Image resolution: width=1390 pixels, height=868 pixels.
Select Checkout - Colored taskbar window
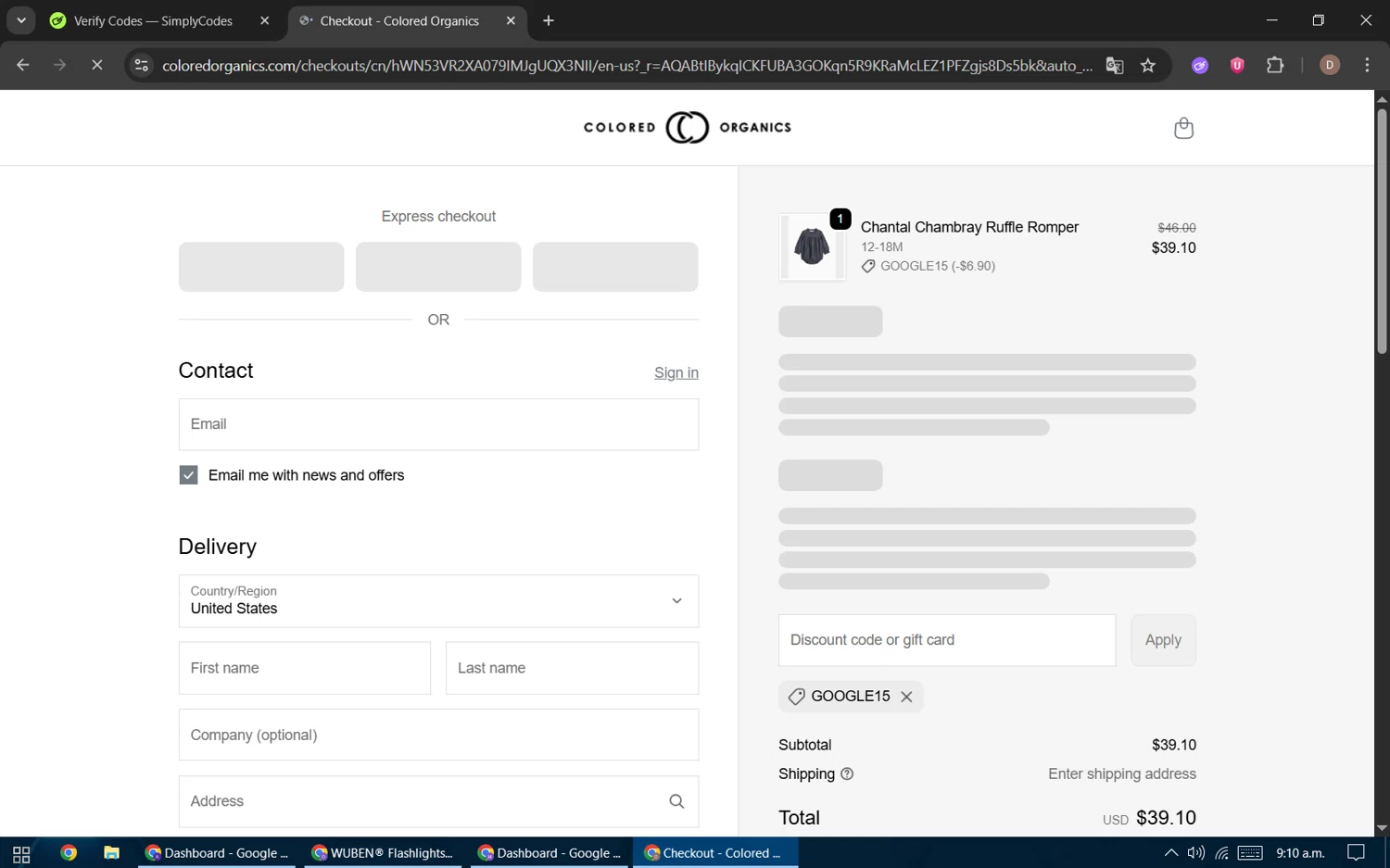pyautogui.click(x=715, y=853)
